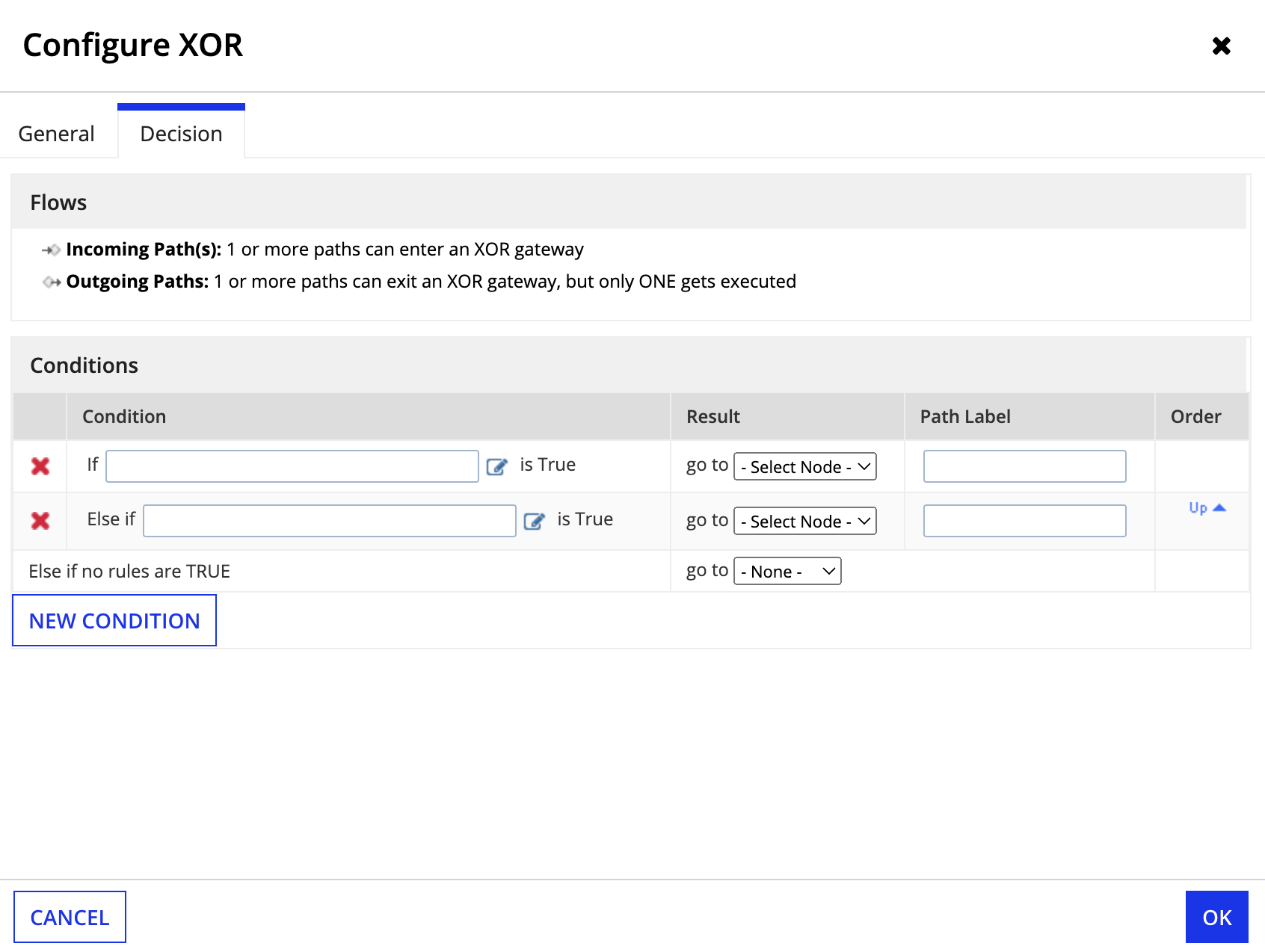Click the Path Label field of If row
The height and width of the screenshot is (952, 1265).
tap(1024, 466)
